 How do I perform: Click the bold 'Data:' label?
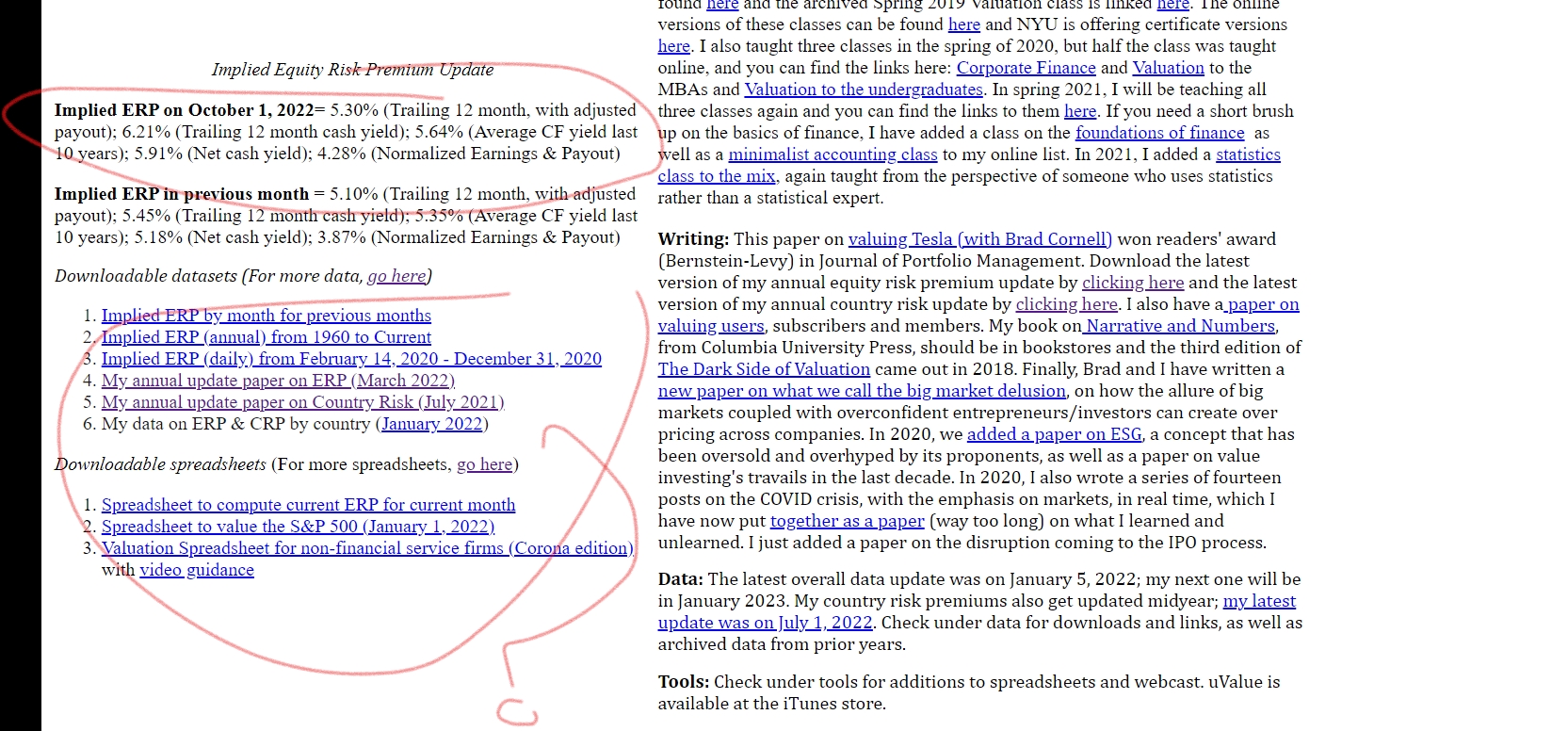coord(681,579)
